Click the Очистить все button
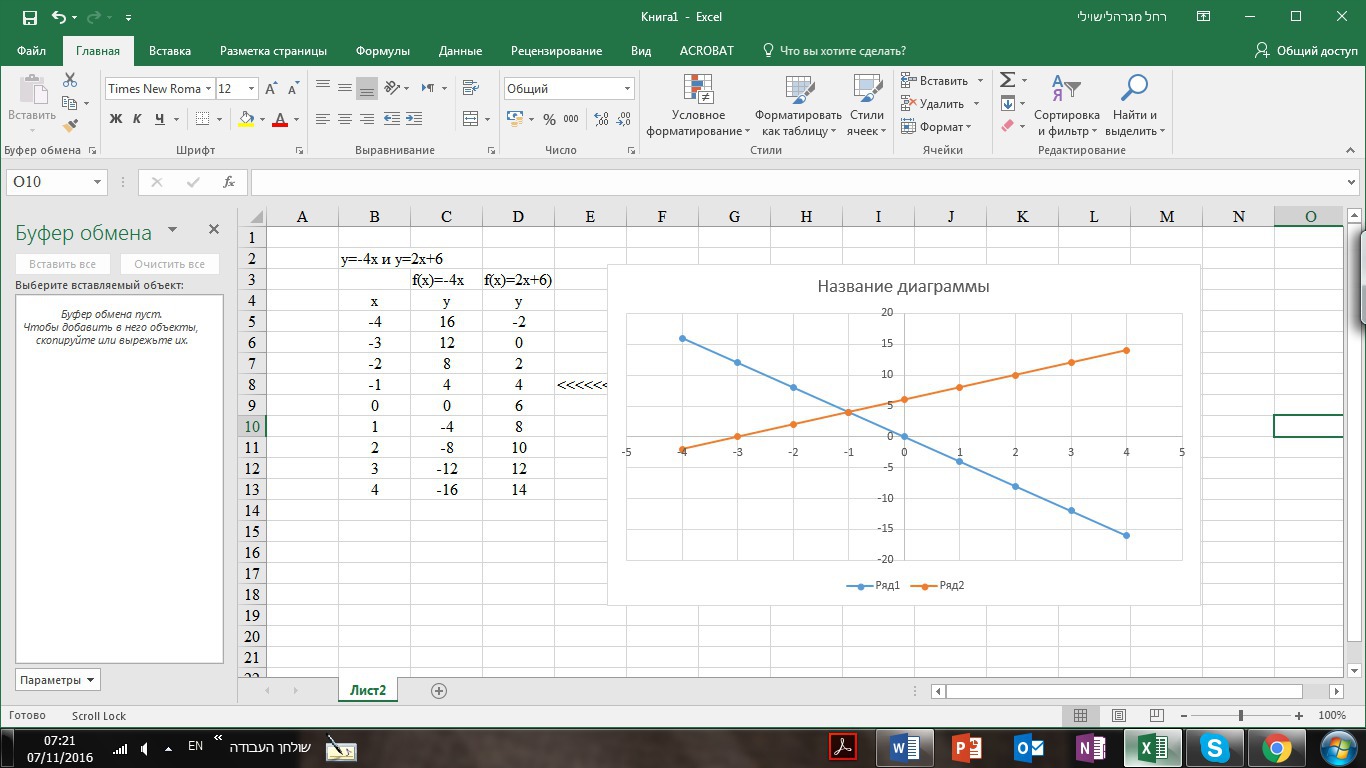This screenshot has height=768, width=1366. 169,264
